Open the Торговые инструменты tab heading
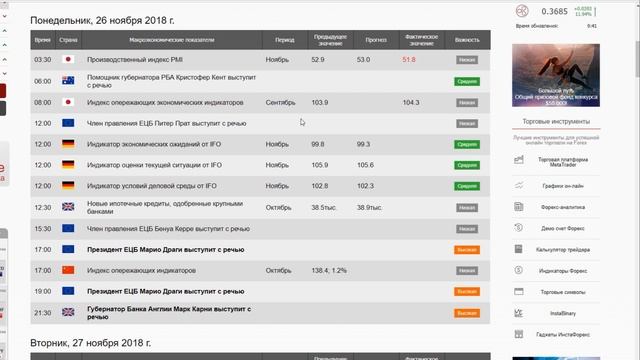This screenshot has height=360, width=640. (556, 121)
